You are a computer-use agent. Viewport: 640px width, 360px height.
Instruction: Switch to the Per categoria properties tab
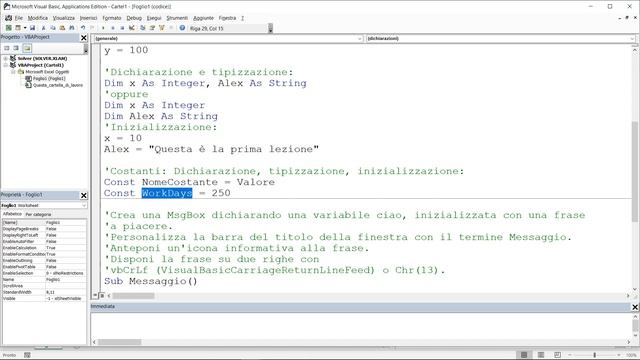38,214
